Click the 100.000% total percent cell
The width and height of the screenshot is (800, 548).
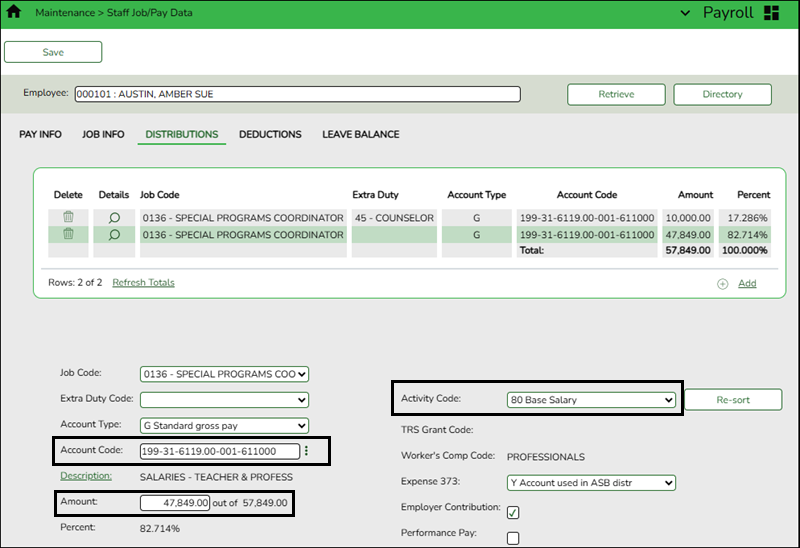click(744, 250)
